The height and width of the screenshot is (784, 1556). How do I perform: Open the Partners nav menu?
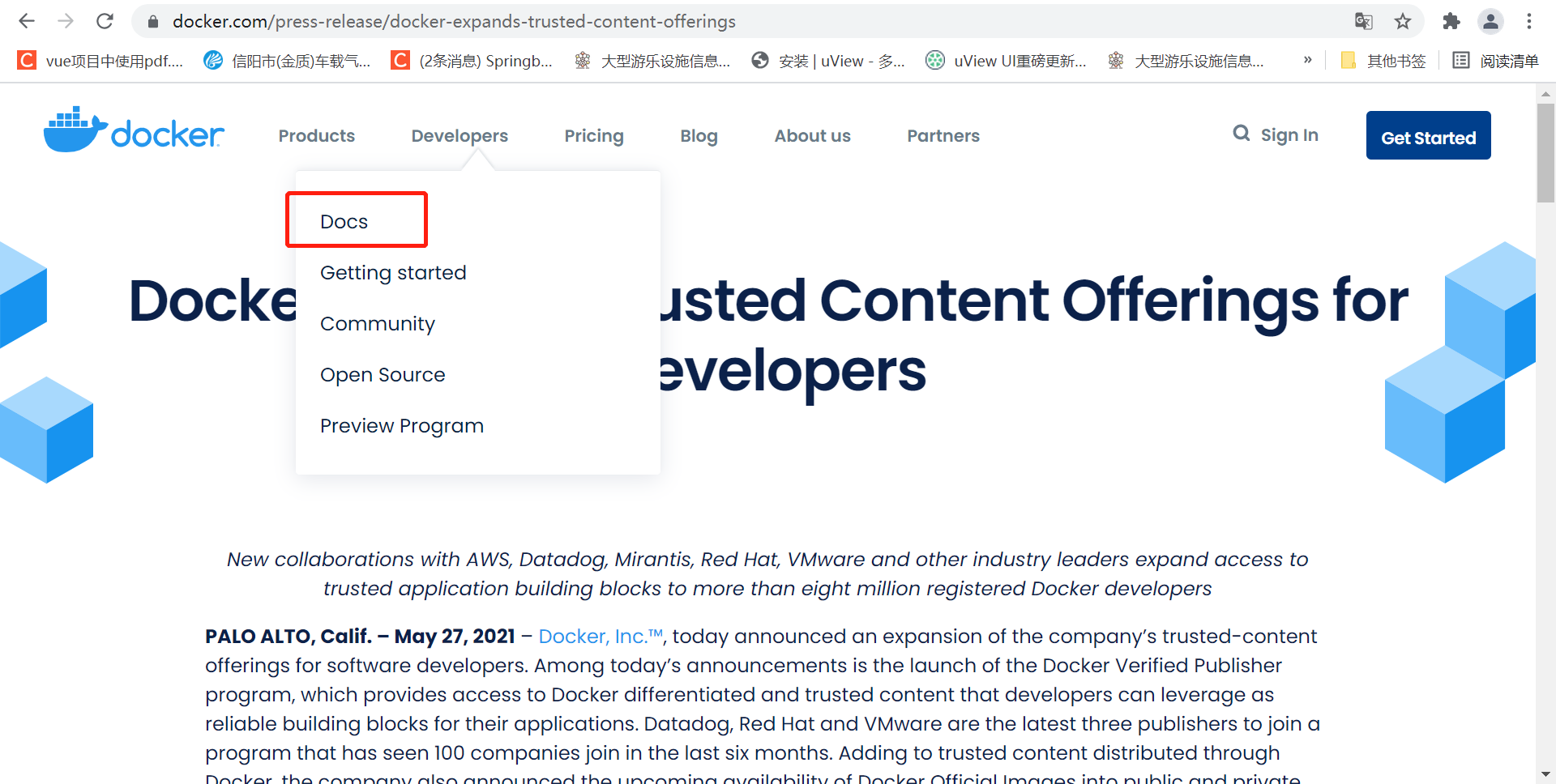pyautogui.click(x=943, y=136)
